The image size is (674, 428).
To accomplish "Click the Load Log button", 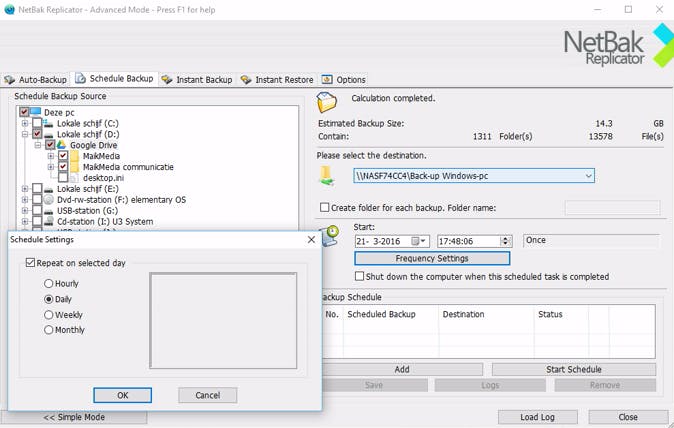I will [537, 417].
